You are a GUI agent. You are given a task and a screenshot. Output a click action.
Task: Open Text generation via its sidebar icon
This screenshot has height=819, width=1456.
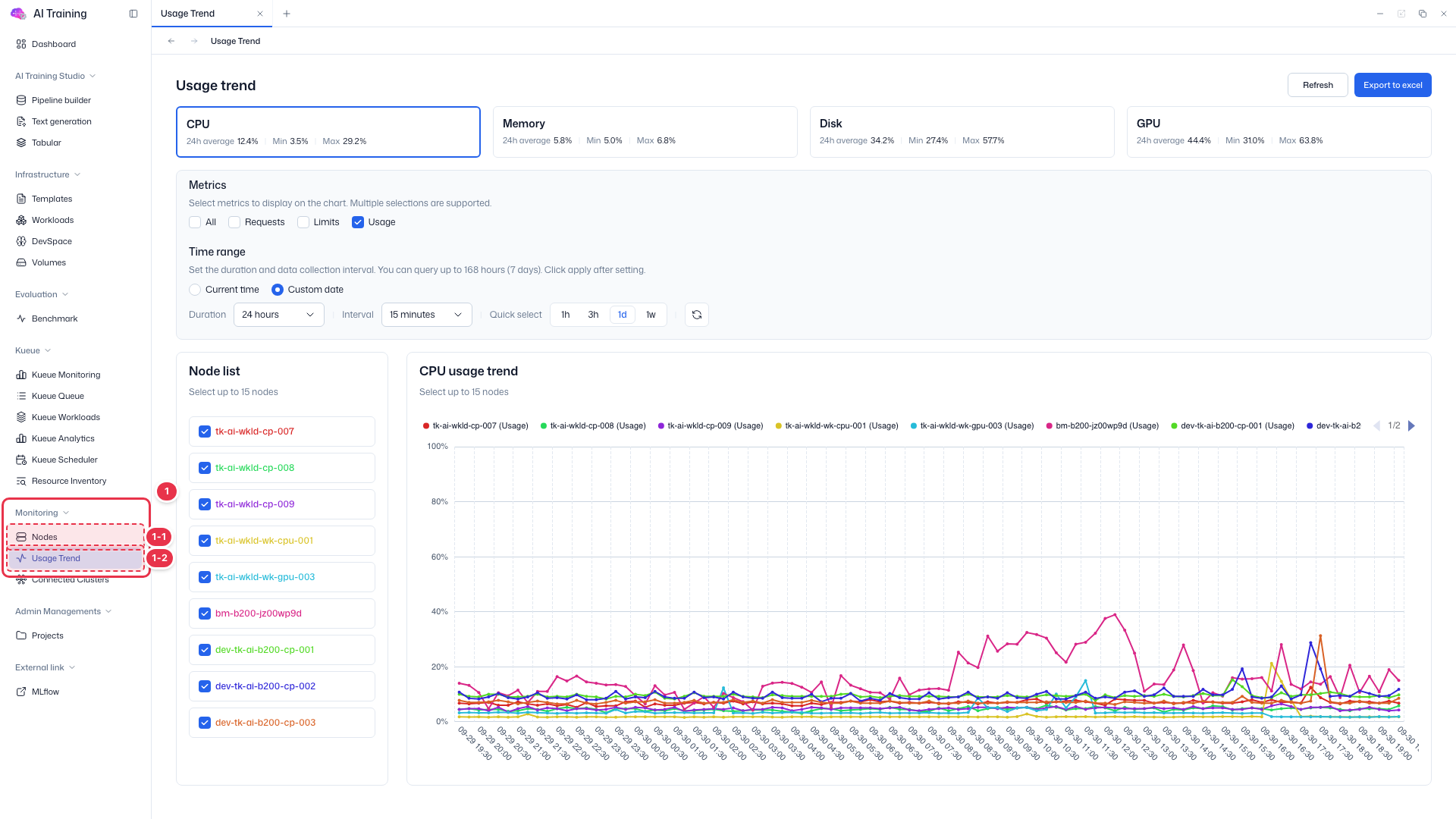pyautogui.click(x=21, y=121)
